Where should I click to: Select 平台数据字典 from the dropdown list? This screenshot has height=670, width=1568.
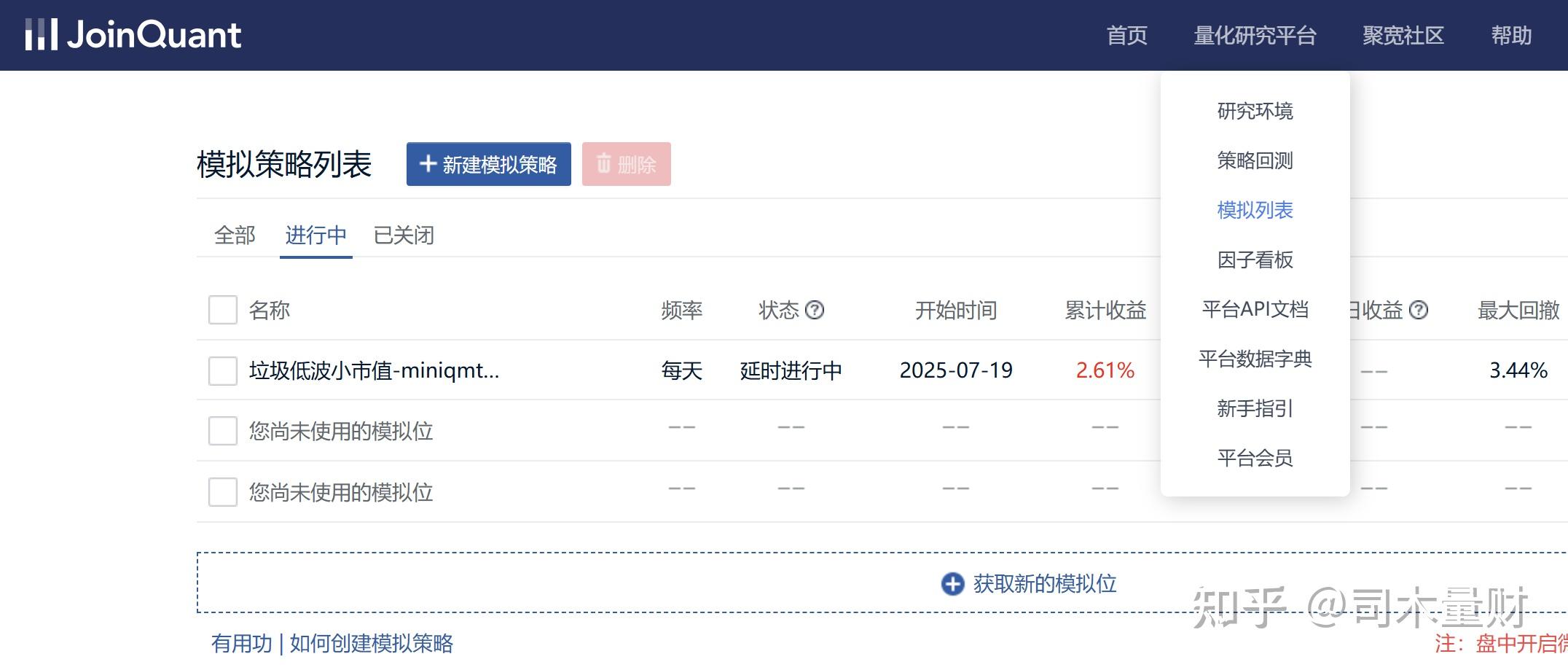(1255, 359)
